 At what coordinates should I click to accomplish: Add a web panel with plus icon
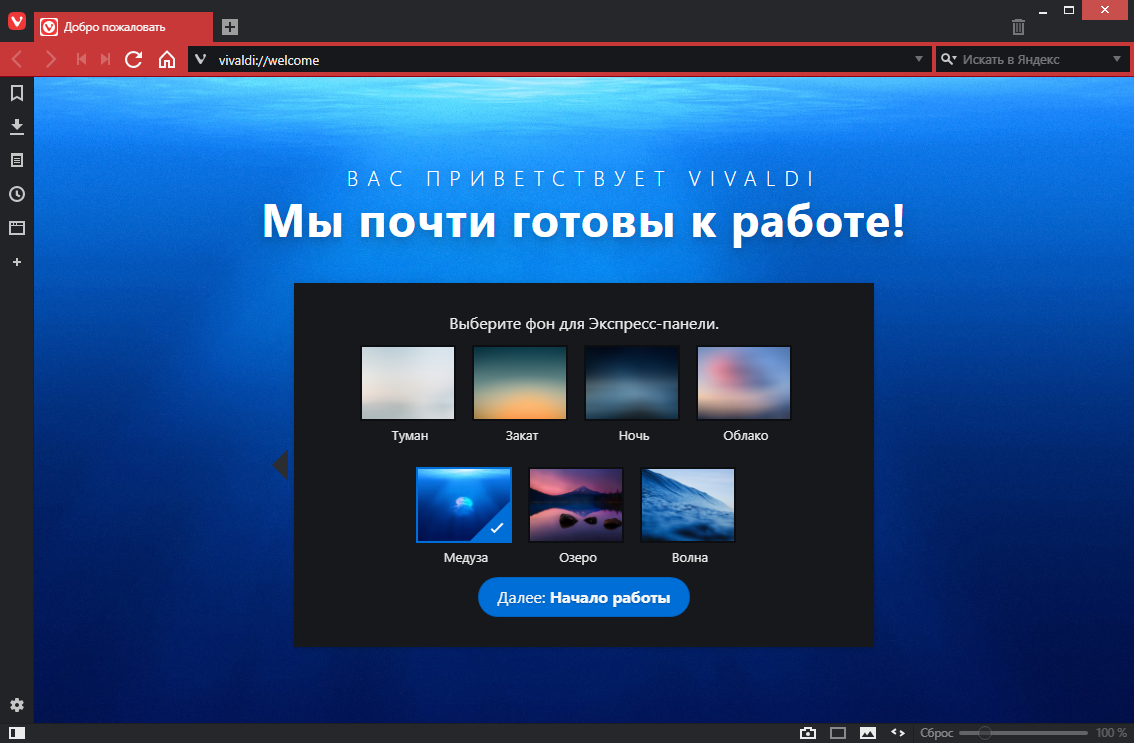(17, 262)
